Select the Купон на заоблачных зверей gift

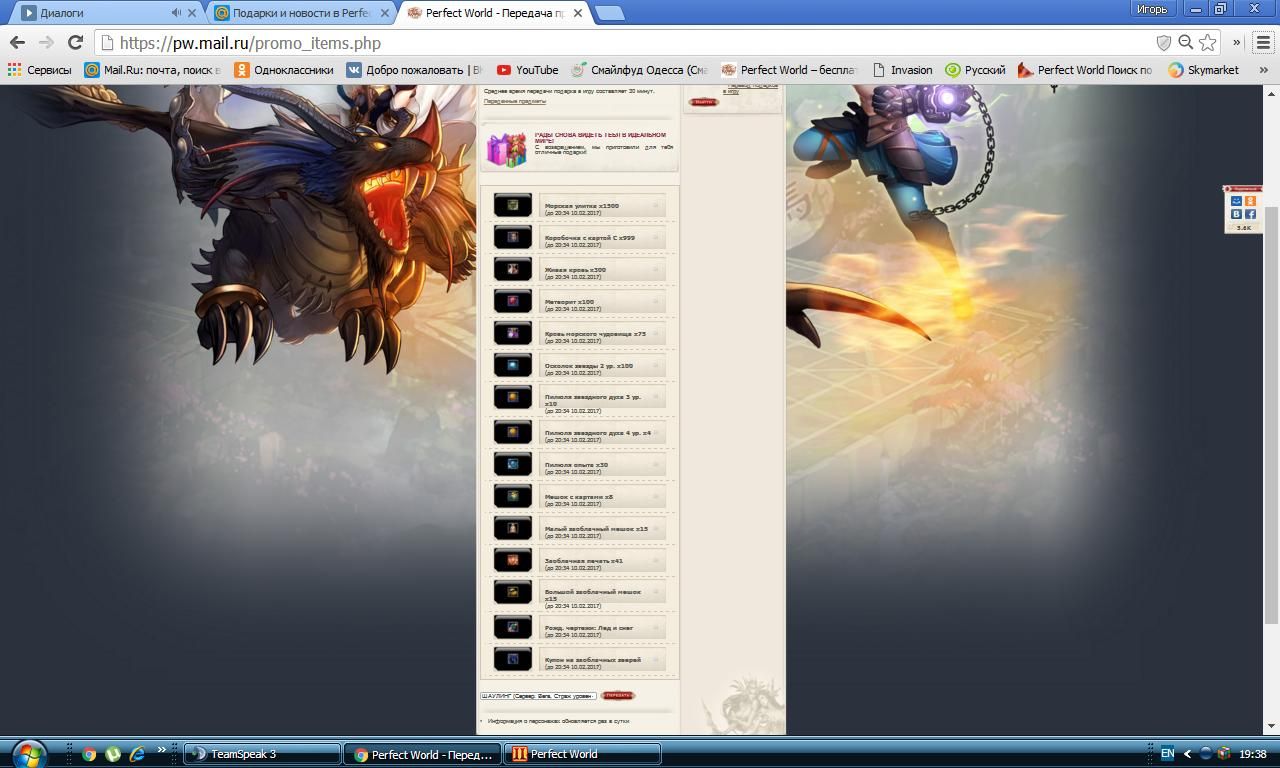point(602,659)
